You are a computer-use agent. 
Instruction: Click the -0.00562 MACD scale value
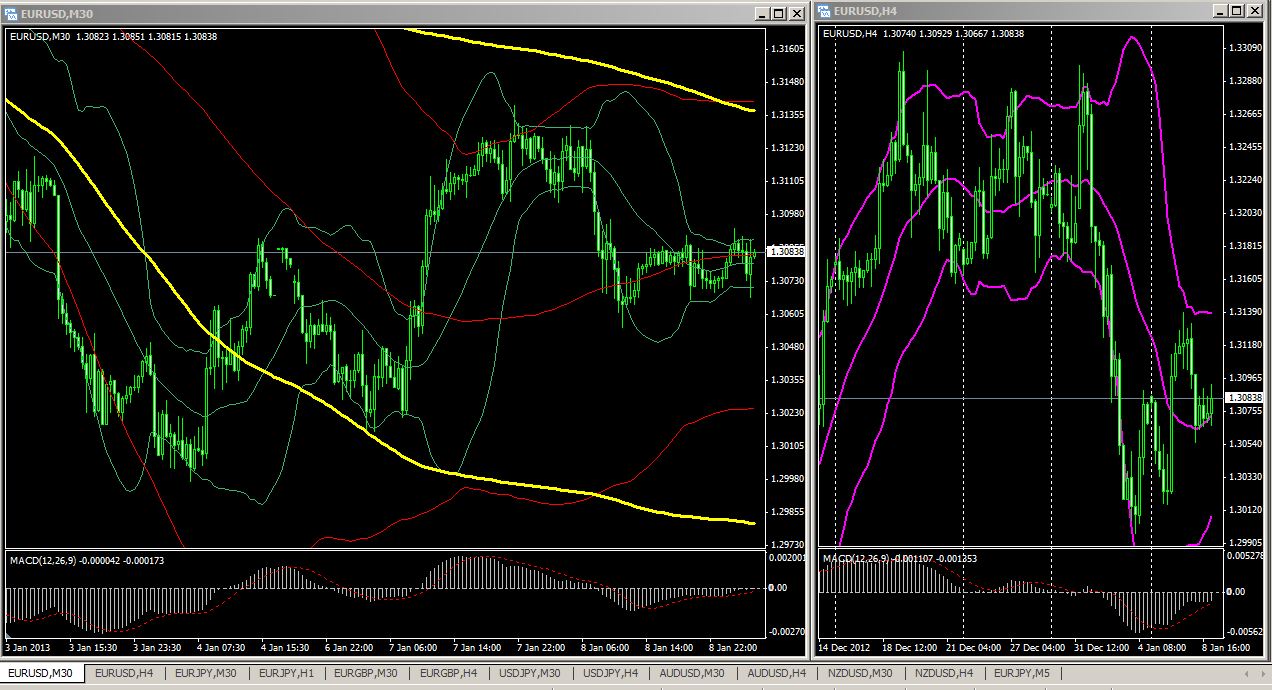1244,631
